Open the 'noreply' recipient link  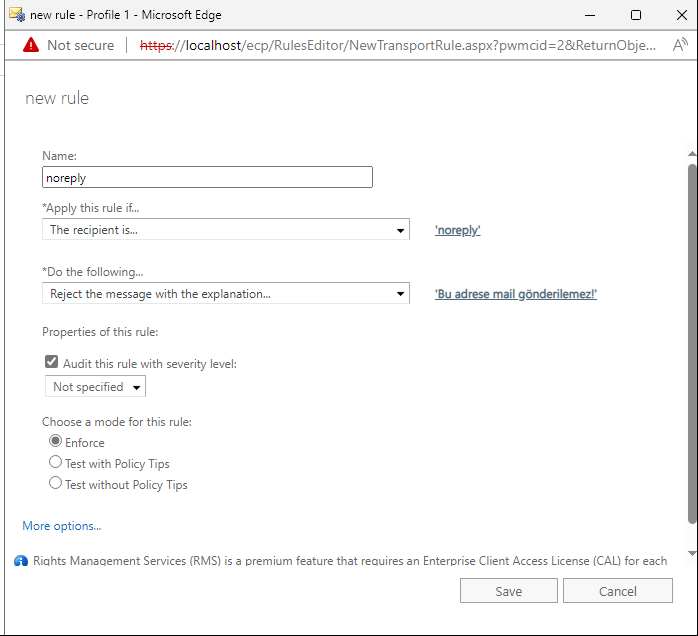pos(458,230)
